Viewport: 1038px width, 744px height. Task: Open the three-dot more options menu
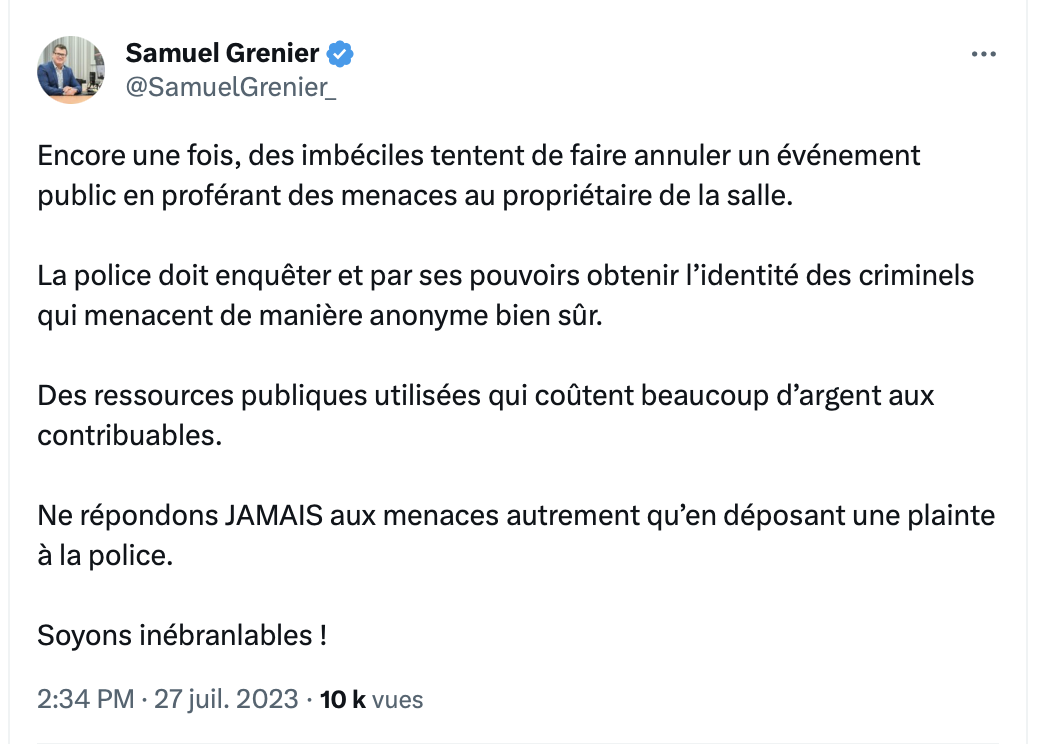pyautogui.click(x=984, y=54)
